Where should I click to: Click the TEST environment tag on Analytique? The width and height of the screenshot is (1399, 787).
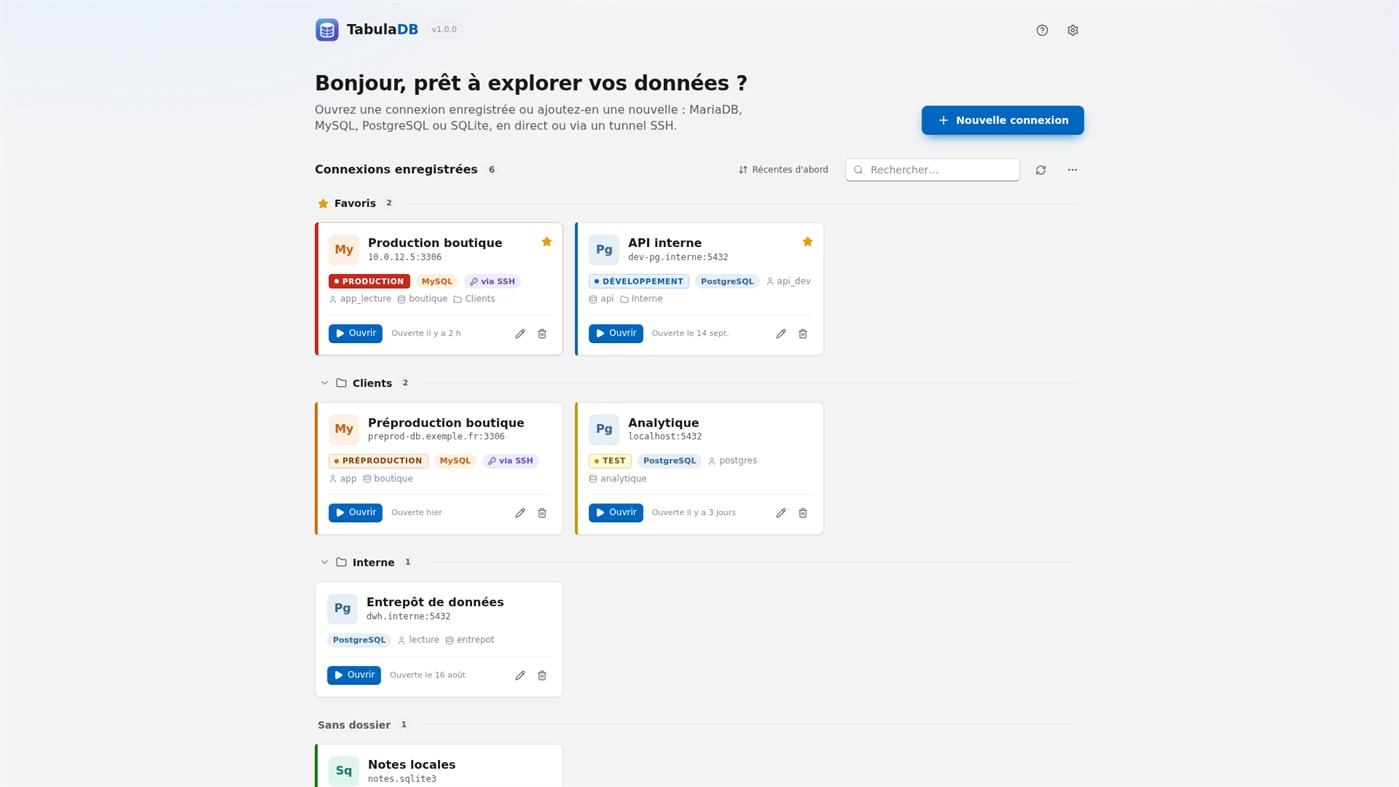[610, 461]
